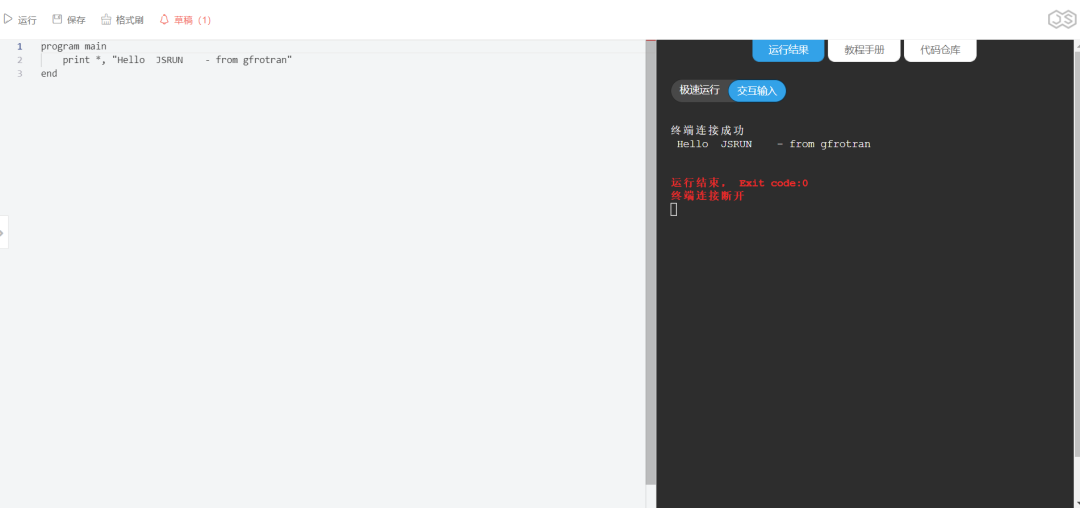Click the Run play icon
The image size is (1080, 508).
8,19
